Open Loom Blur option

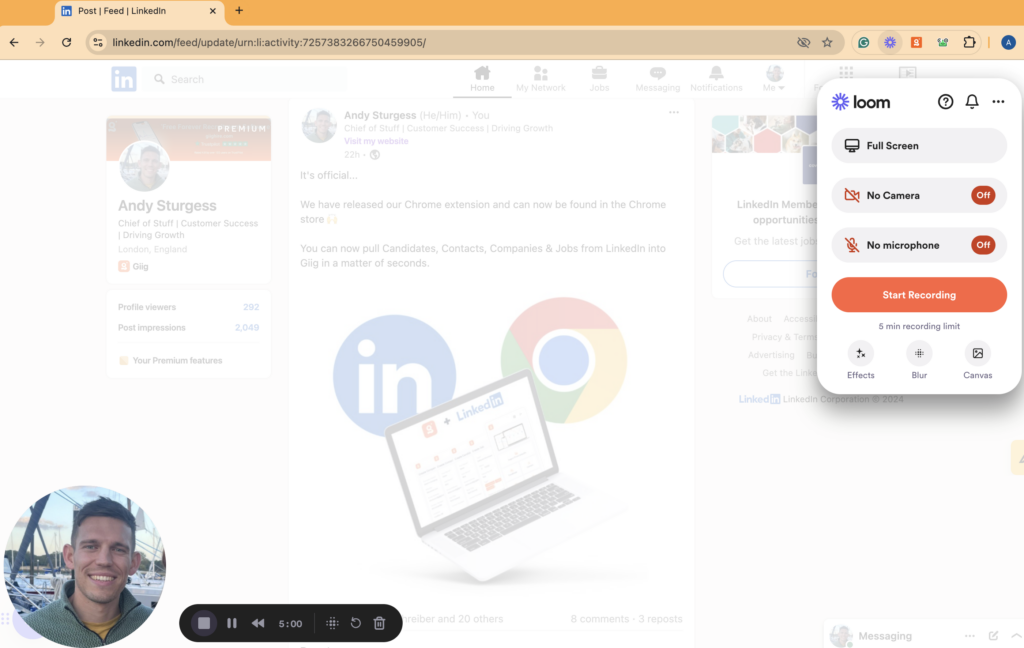[x=919, y=360]
